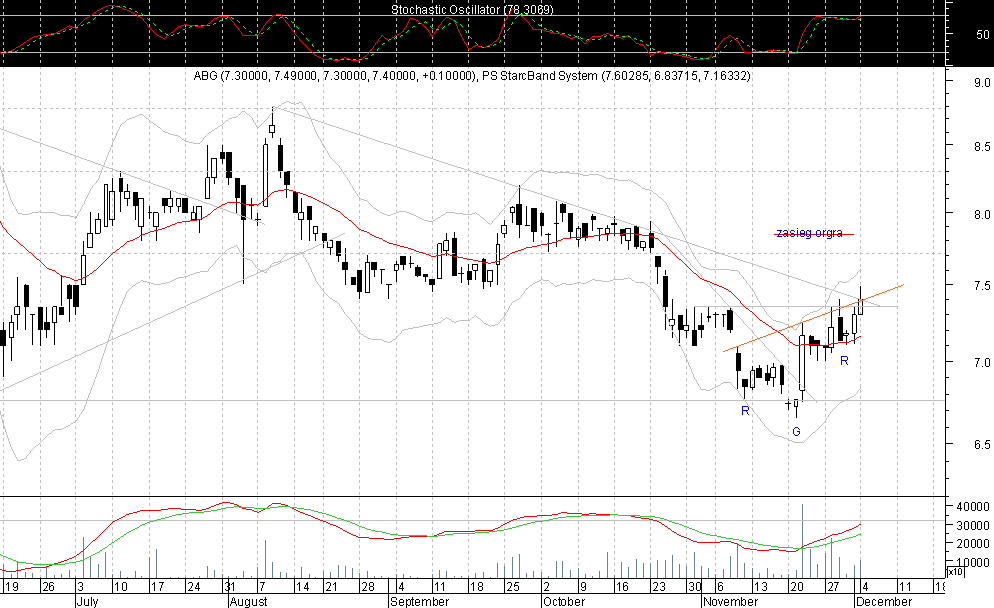Click the 7.5 price axis label
Viewport: 994px width, 608px height.
coord(982,285)
